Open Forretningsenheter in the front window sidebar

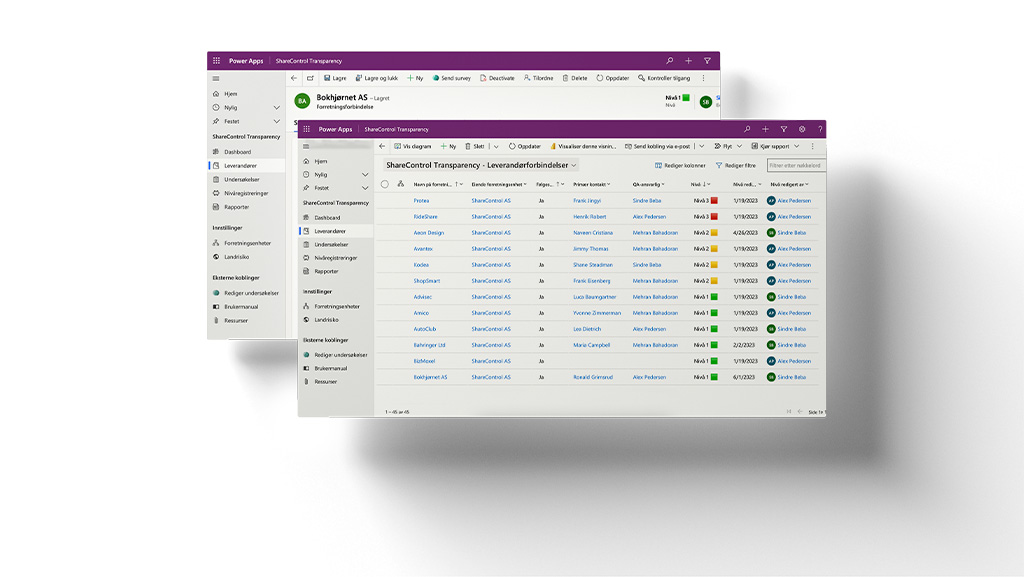pos(336,306)
